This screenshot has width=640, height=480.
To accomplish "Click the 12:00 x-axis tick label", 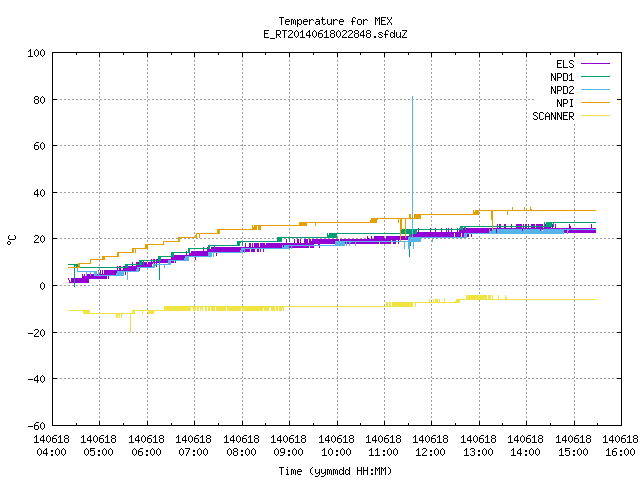I will [430, 452].
